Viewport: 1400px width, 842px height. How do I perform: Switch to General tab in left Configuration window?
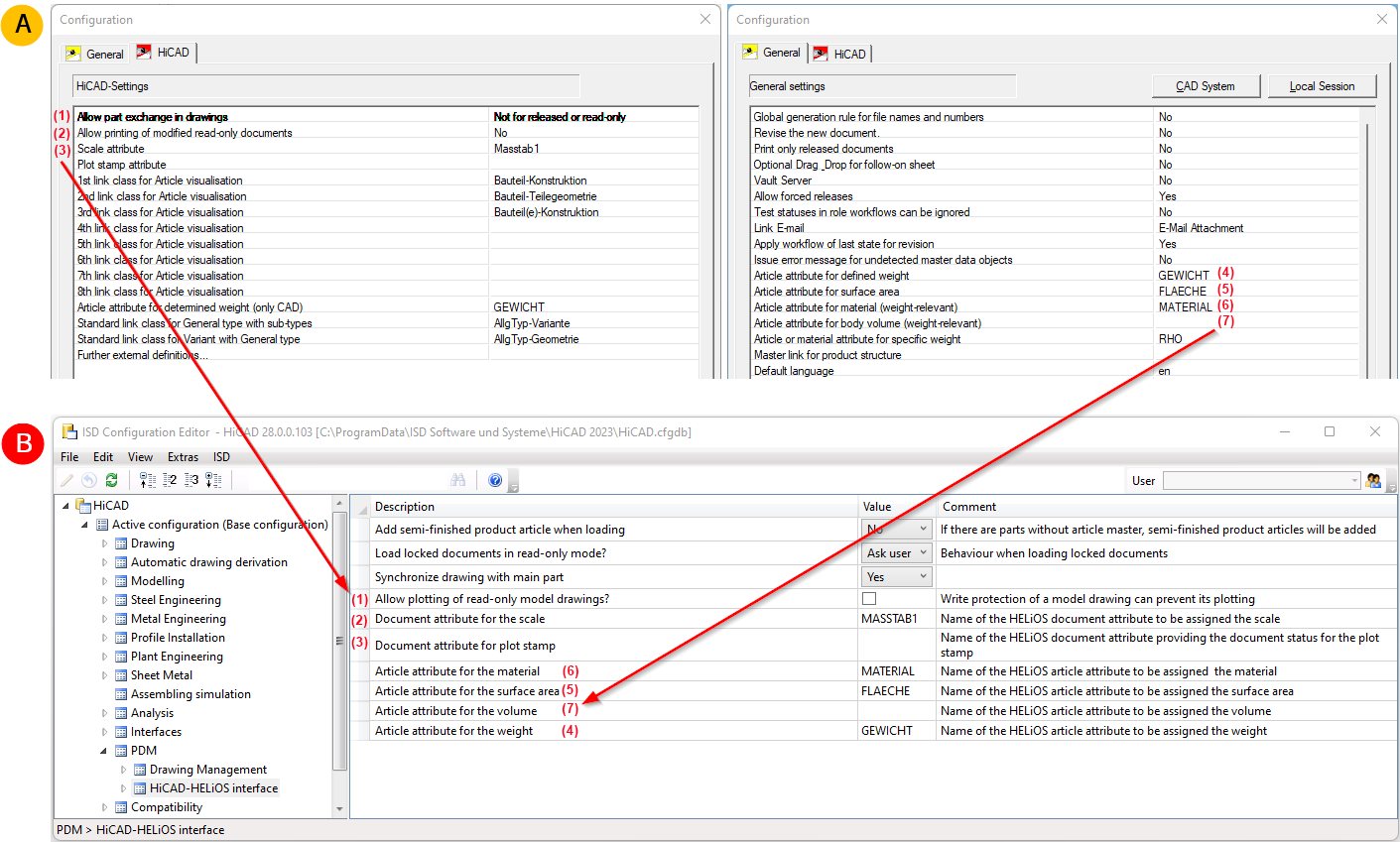pos(95,54)
